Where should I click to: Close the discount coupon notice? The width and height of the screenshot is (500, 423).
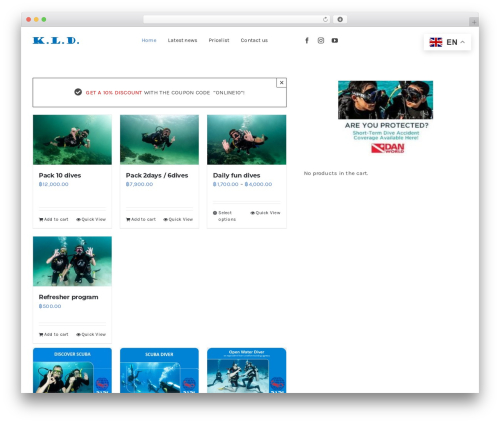coord(281,83)
